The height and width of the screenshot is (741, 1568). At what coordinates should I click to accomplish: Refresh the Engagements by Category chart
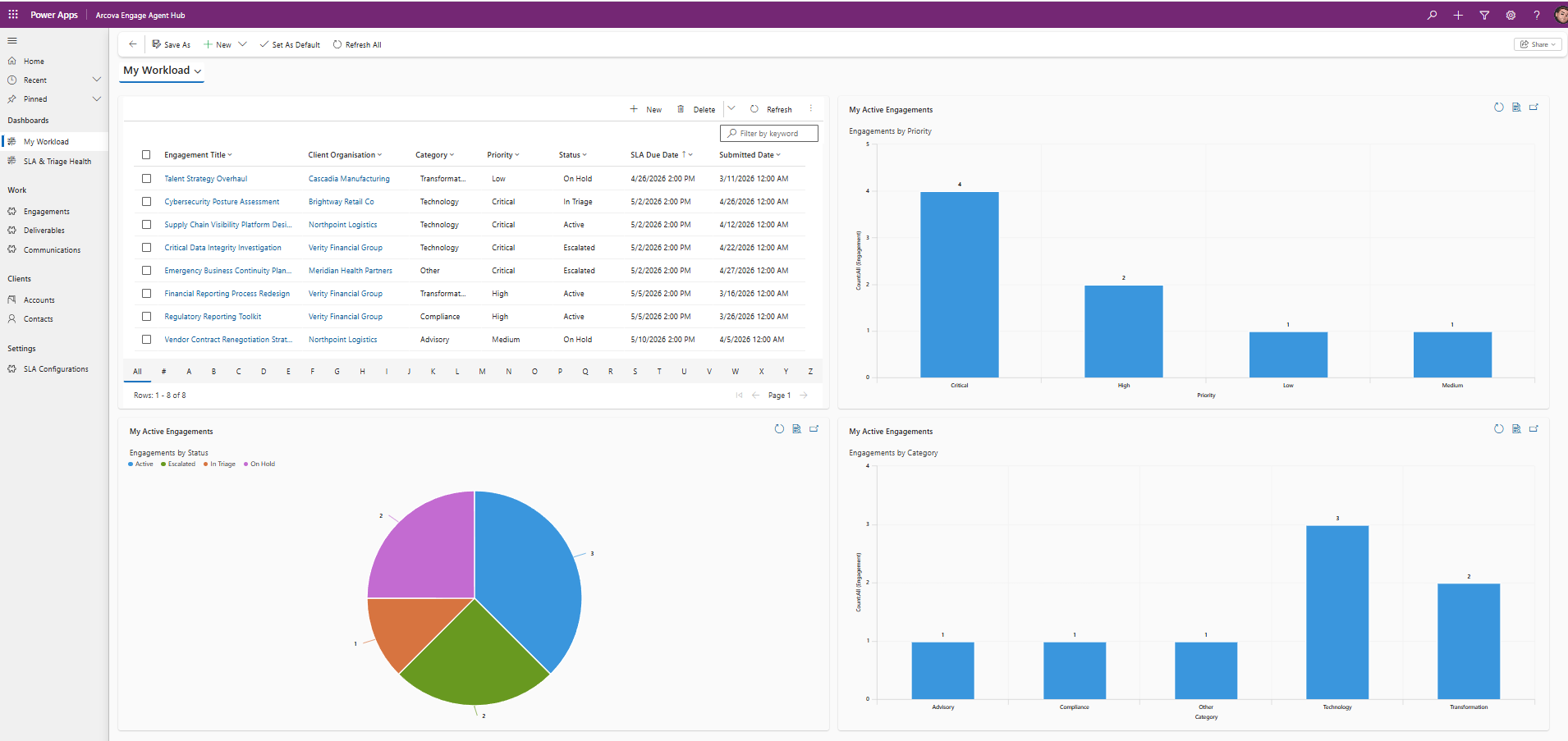pyautogui.click(x=1498, y=429)
